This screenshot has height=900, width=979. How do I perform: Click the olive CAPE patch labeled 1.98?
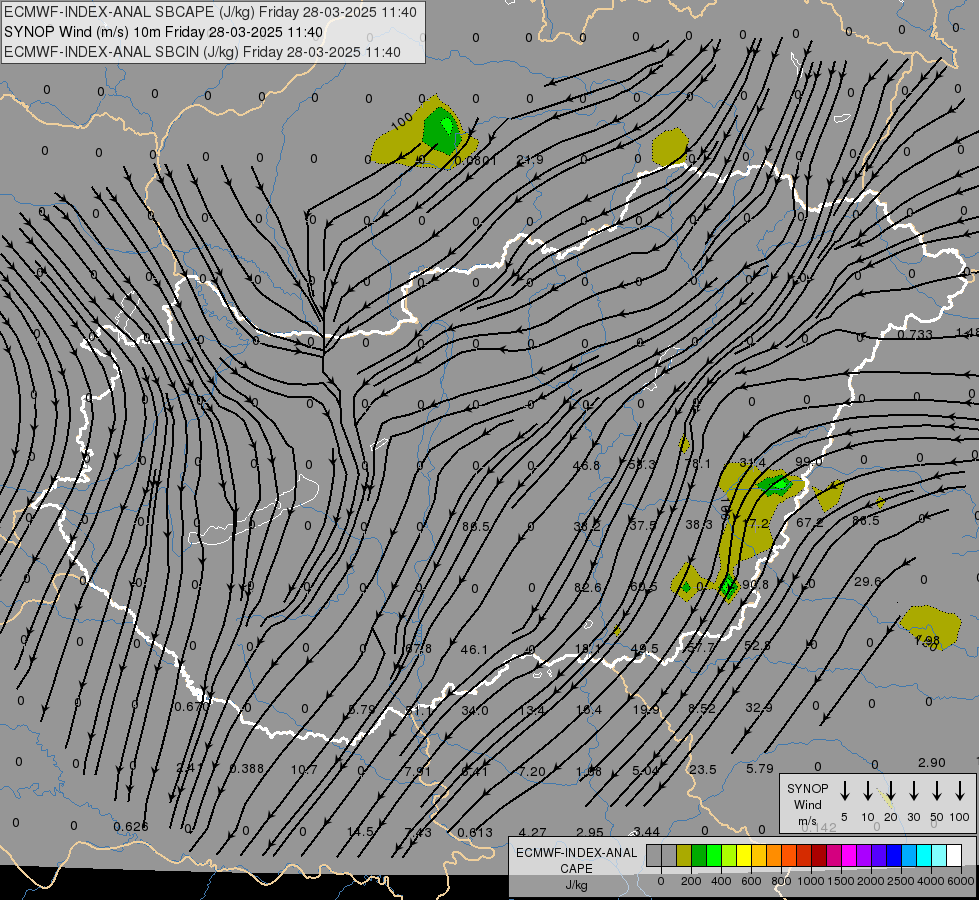pos(930,627)
